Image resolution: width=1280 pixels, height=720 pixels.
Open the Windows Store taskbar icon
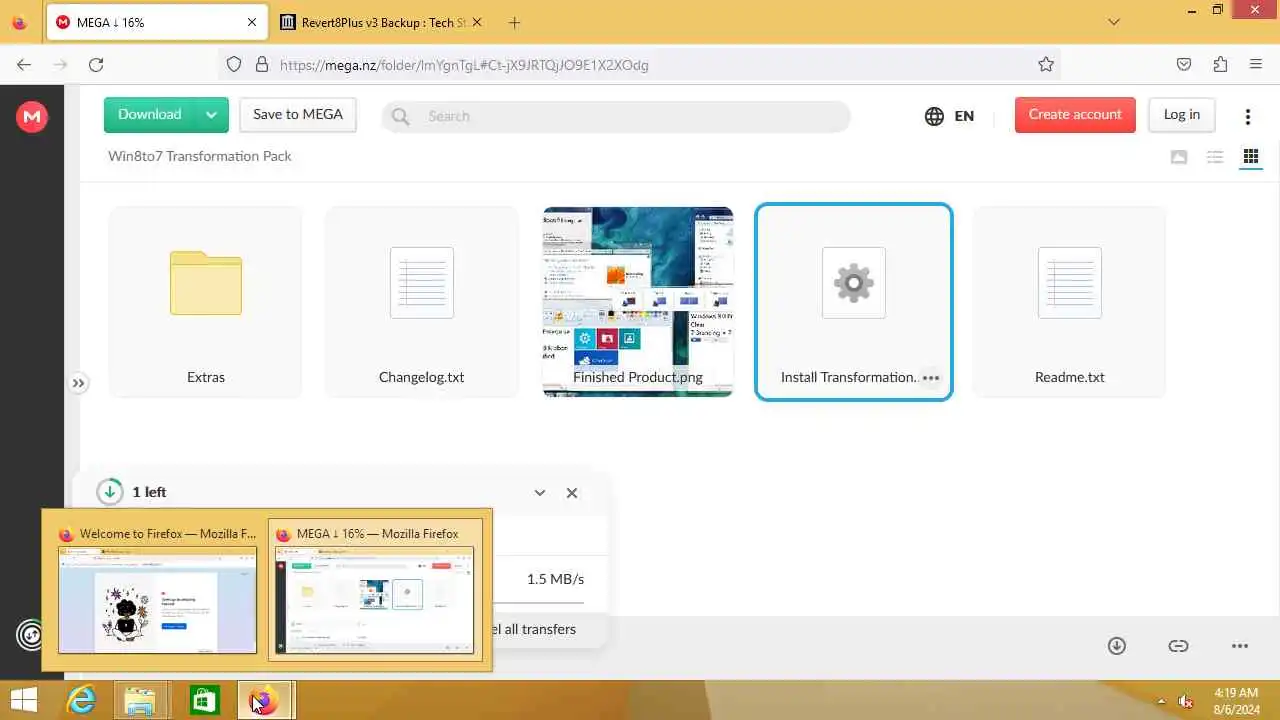pos(203,700)
